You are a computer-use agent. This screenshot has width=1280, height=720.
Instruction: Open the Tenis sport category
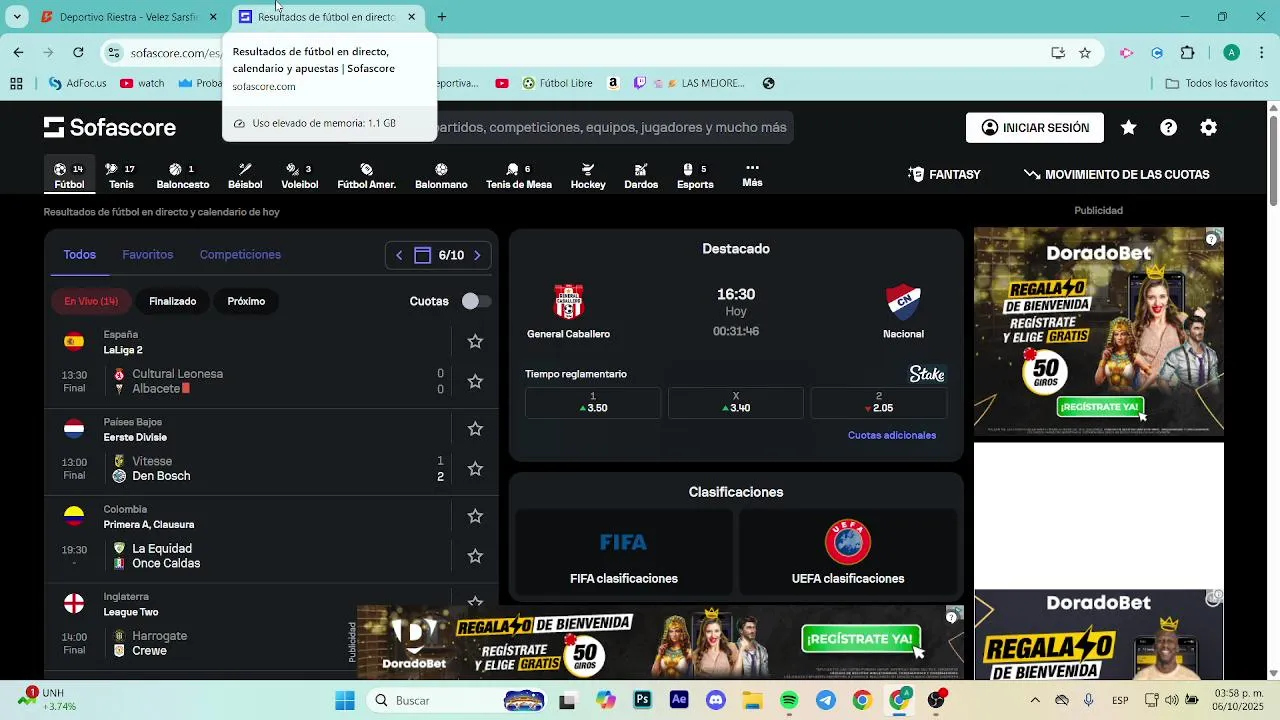coord(121,175)
